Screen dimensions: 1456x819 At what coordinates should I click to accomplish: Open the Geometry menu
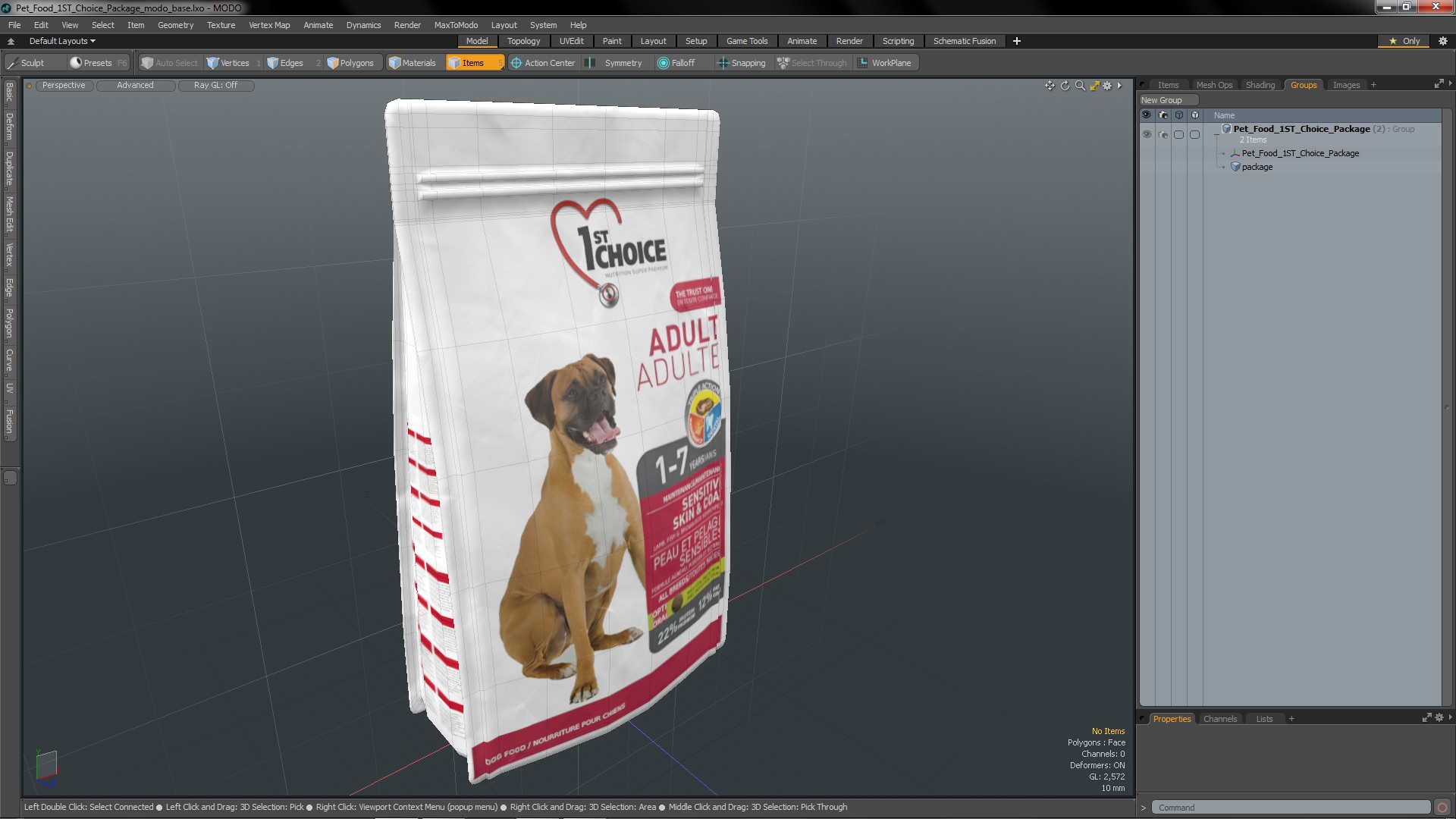click(x=175, y=25)
